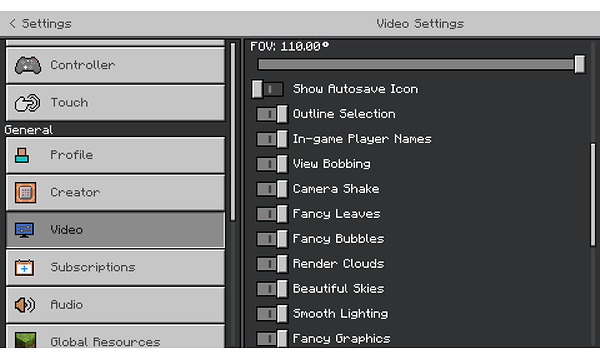This screenshot has width=600, height=360.
Task: Select the Profile character icon
Action: click(22, 155)
